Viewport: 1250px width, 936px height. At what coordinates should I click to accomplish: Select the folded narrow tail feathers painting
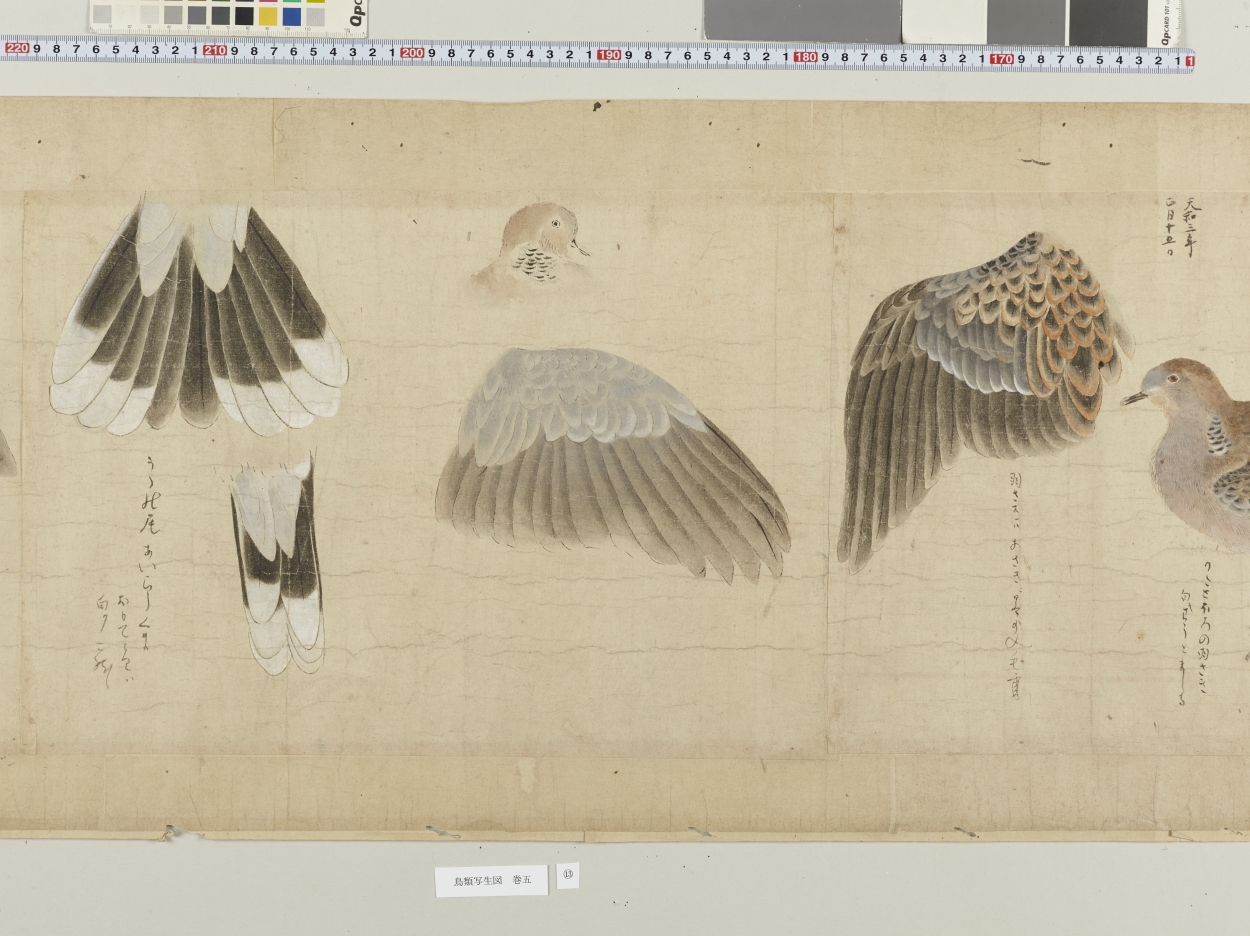point(279,565)
